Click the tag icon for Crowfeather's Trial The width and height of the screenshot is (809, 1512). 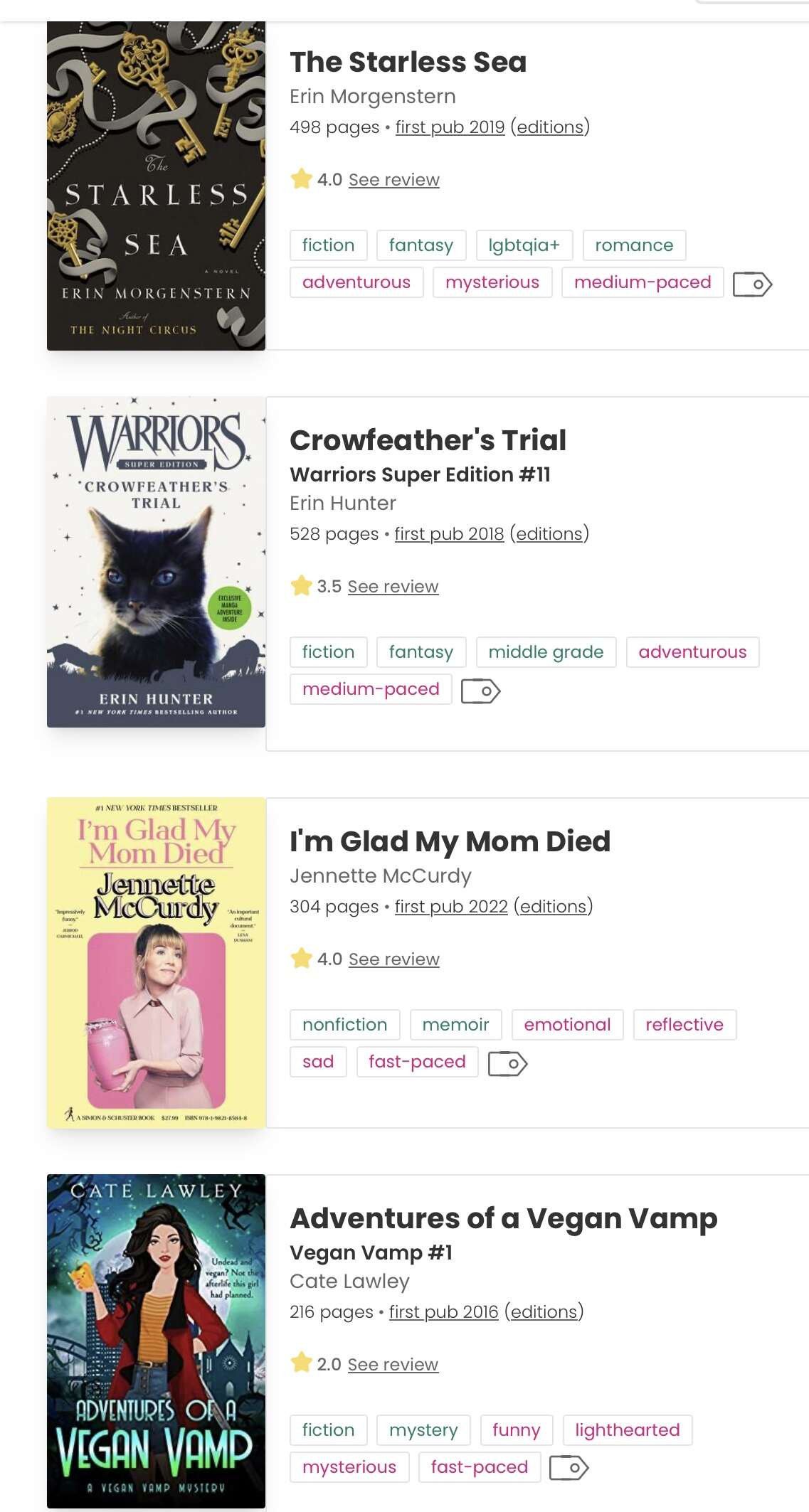point(480,691)
